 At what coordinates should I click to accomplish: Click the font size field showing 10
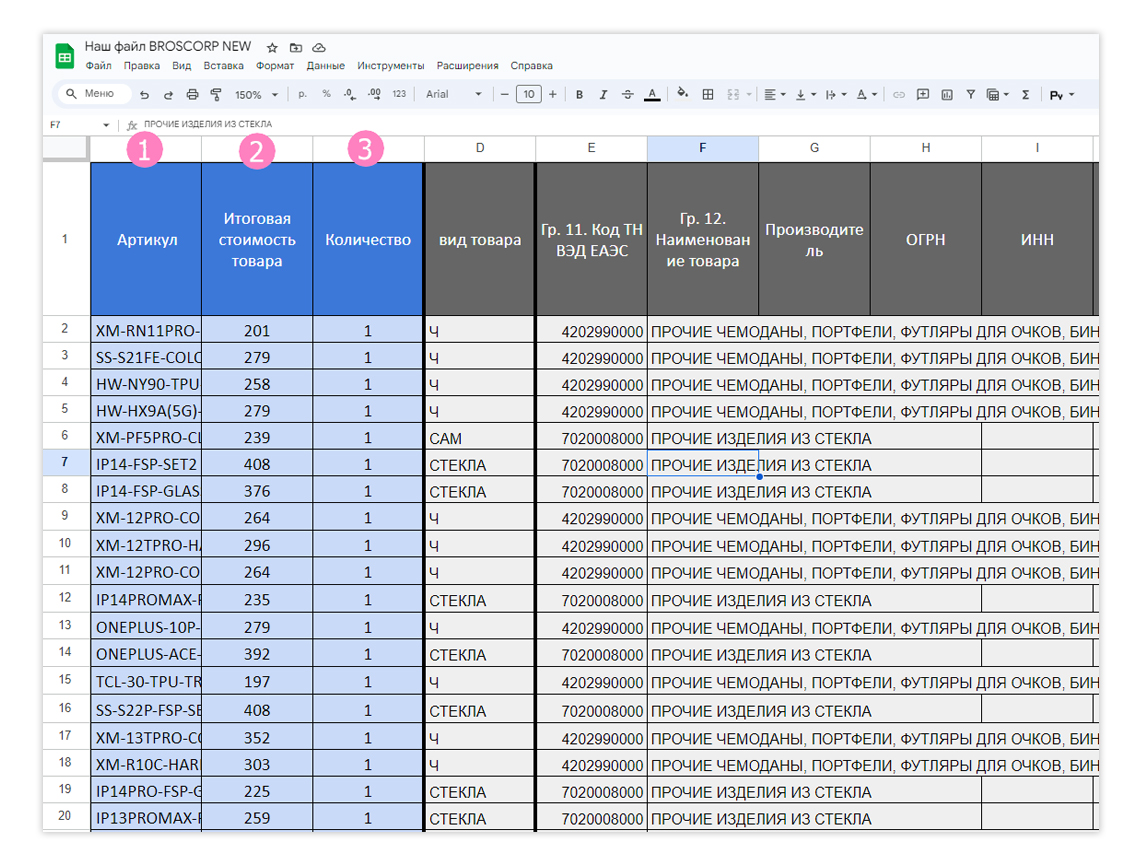pyautogui.click(x=528, y=94)
